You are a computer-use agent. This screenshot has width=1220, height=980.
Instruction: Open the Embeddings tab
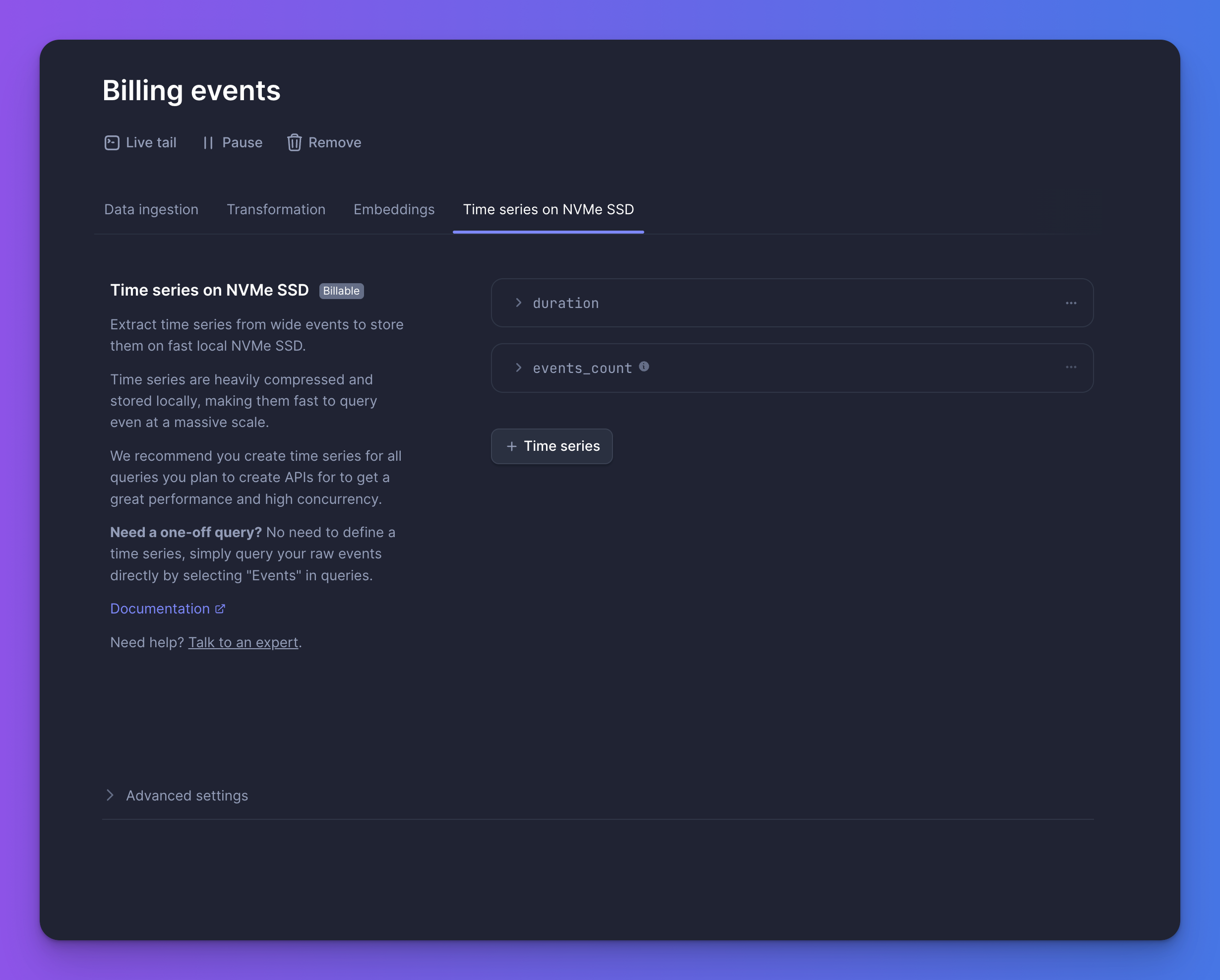click(394, 209)
